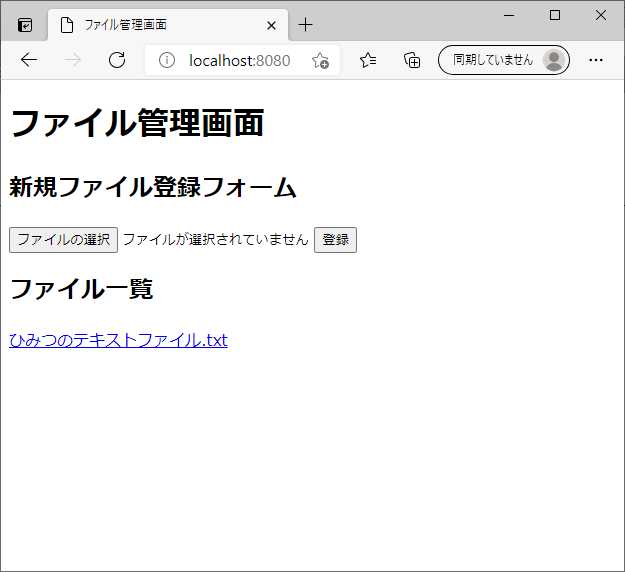Click the ファイルが選択されていません text

[x=216, y=240]
